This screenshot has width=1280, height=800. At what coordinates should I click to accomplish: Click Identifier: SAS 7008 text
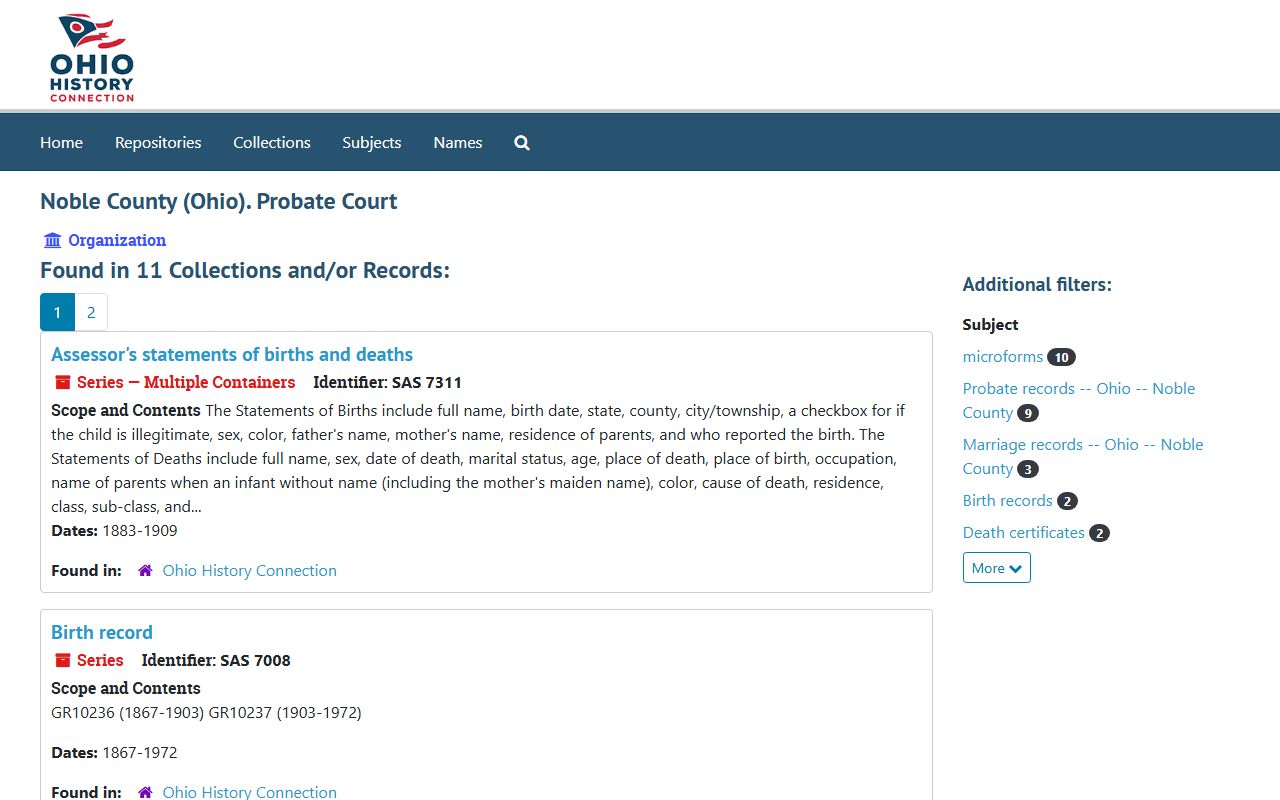tap(216, 660)
